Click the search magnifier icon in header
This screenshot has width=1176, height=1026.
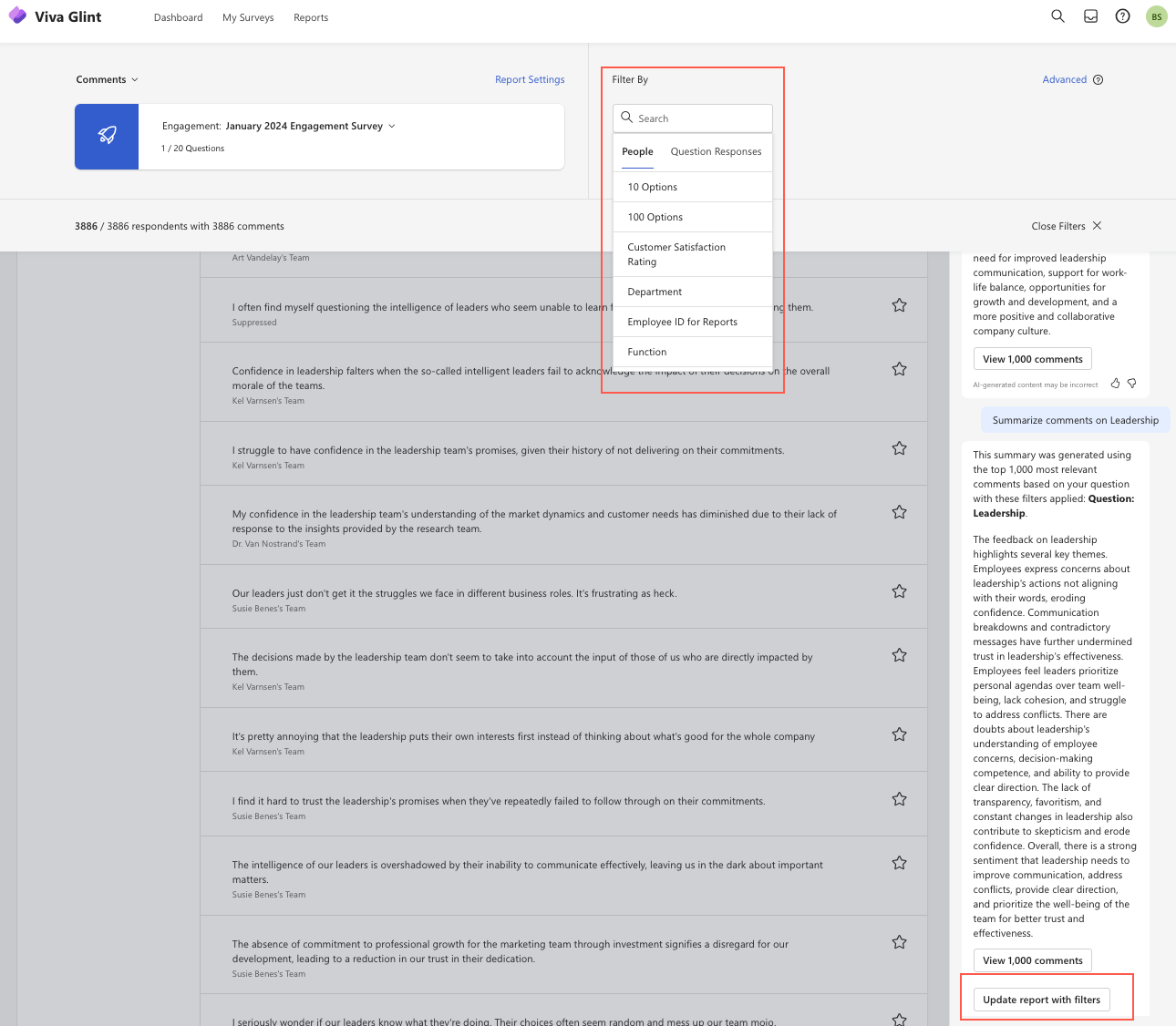pos(1057,16)
